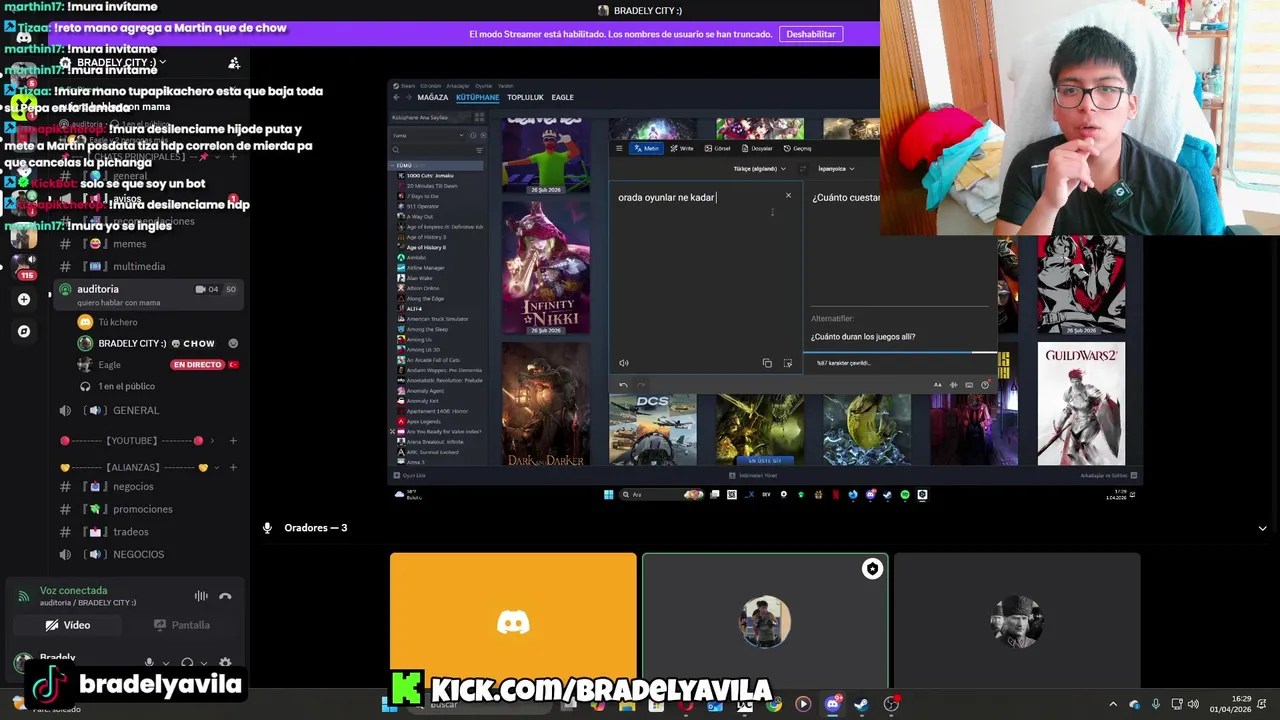
Task: Play source text audio speaker icon
Action: pyautogui.click(x=624, y=363)
